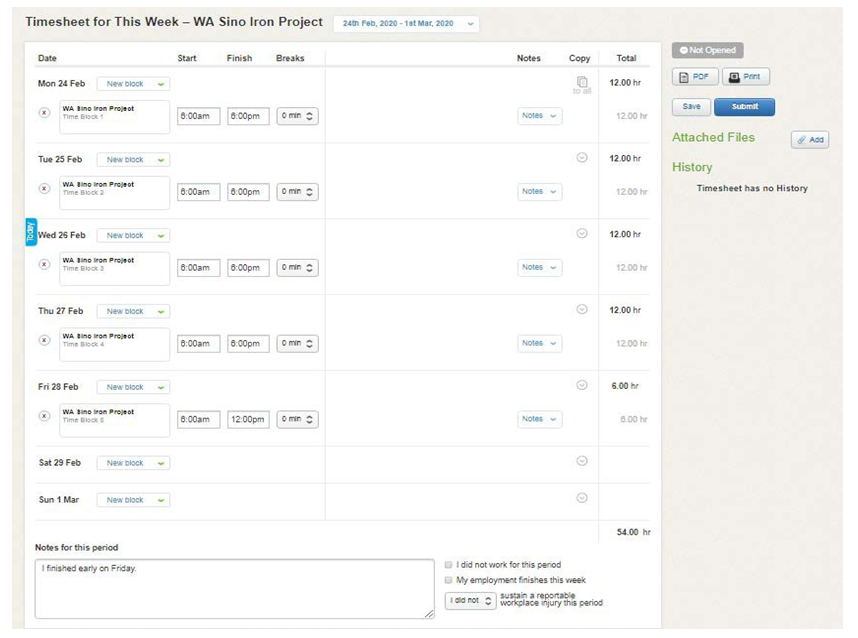This screenshot has width=858, height=638.
Task: Expand Notes dropdown for Tuesday's time block
Action: pos(540,192)
